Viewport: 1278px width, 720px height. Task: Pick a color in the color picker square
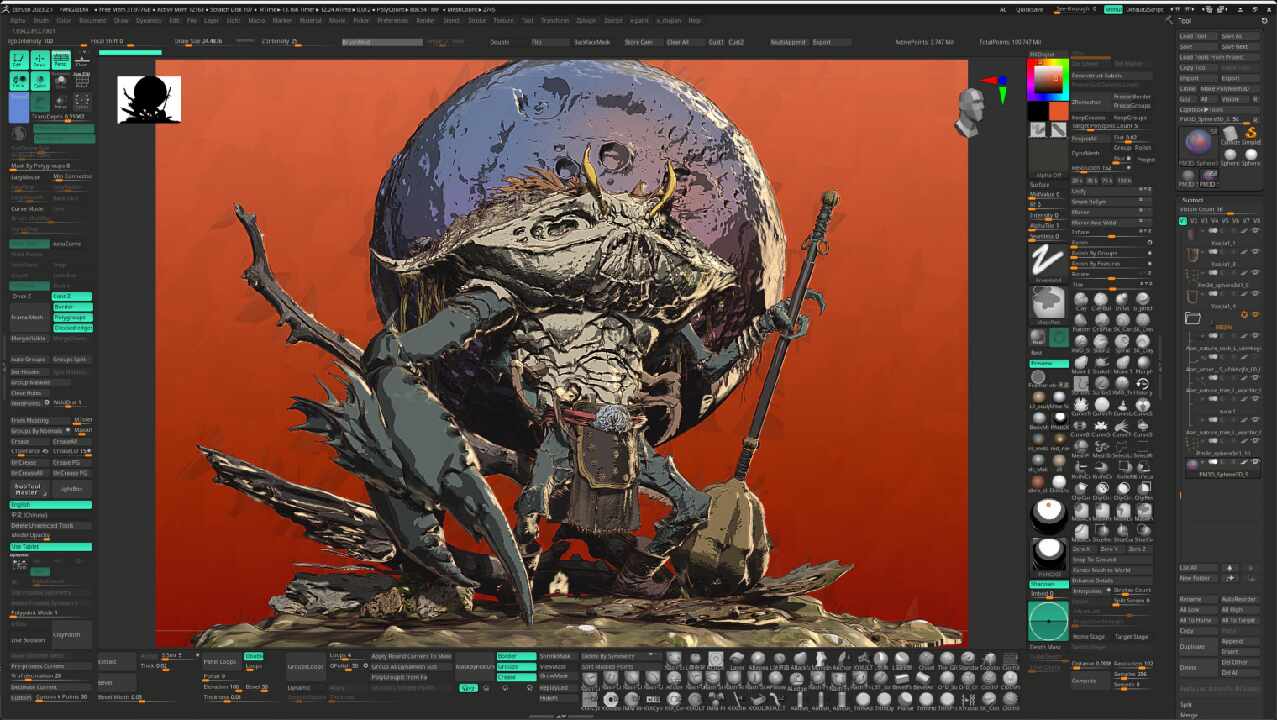(x=1048, y=78)
